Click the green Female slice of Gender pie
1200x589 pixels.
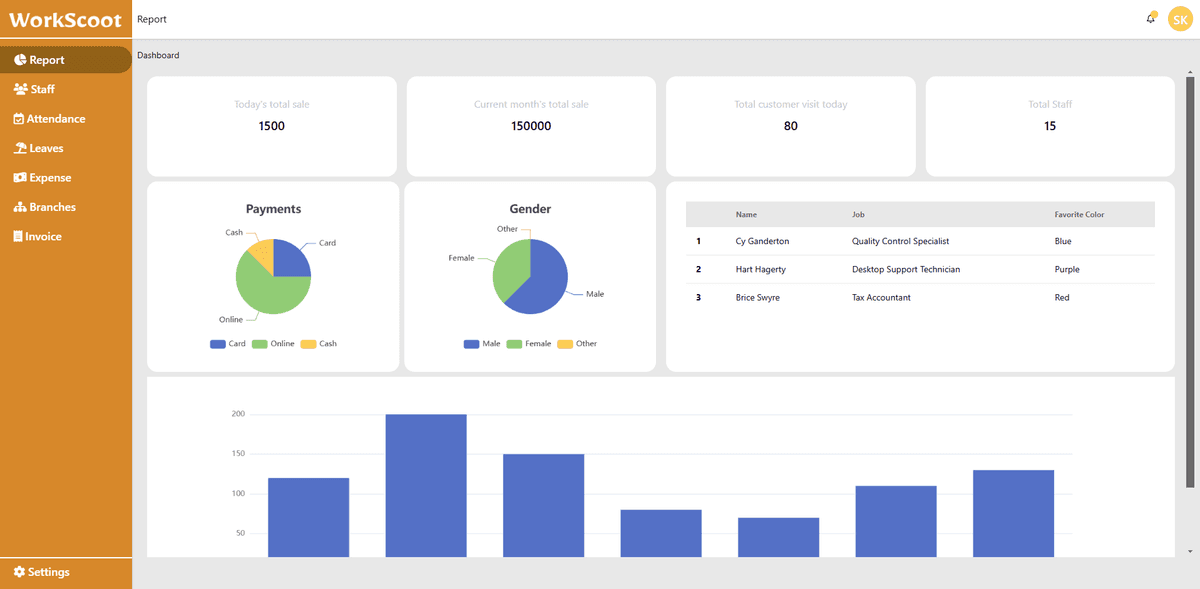point(509,270)
